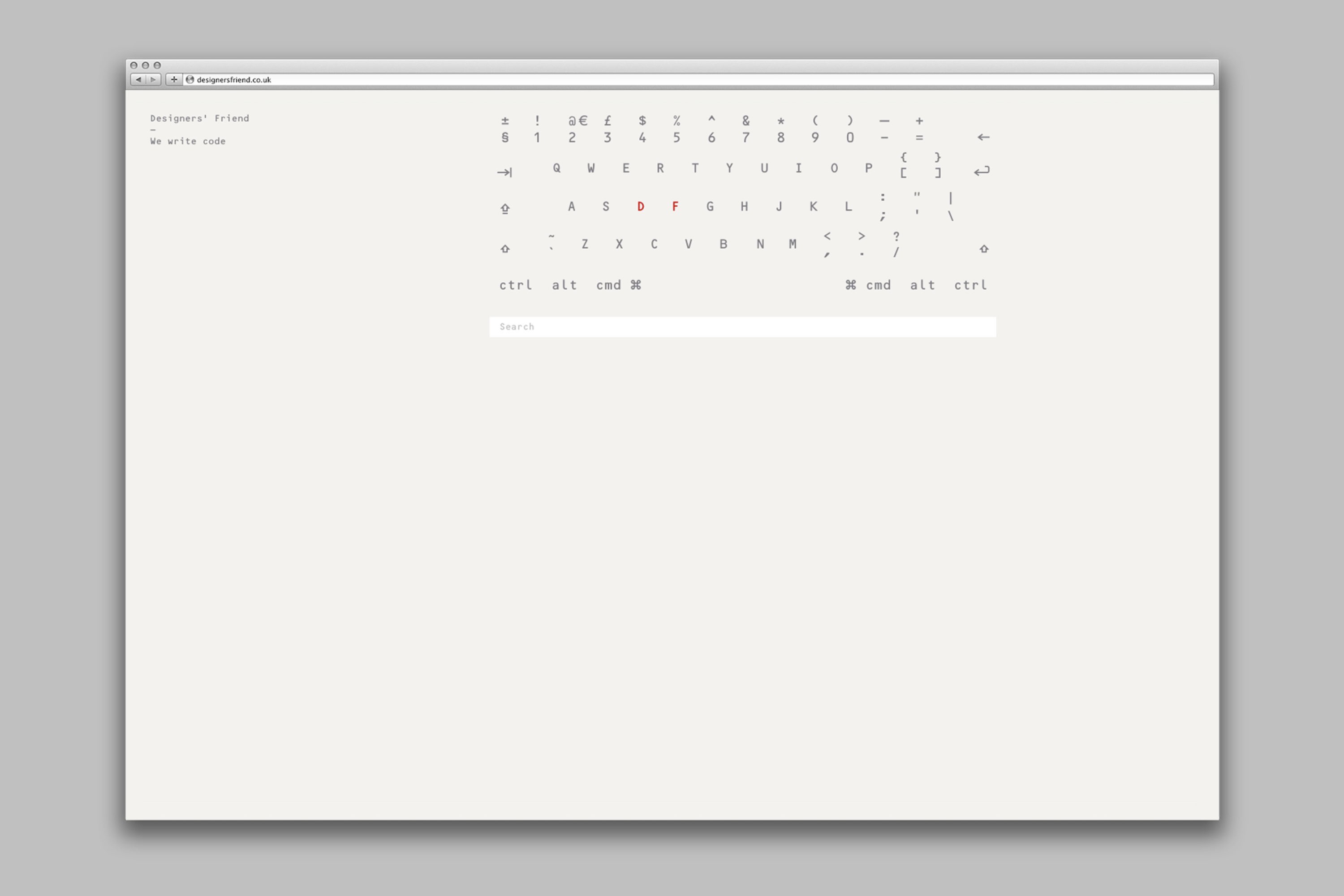Click the left shift key icon
1344x896 pixels.
[505, 249]
